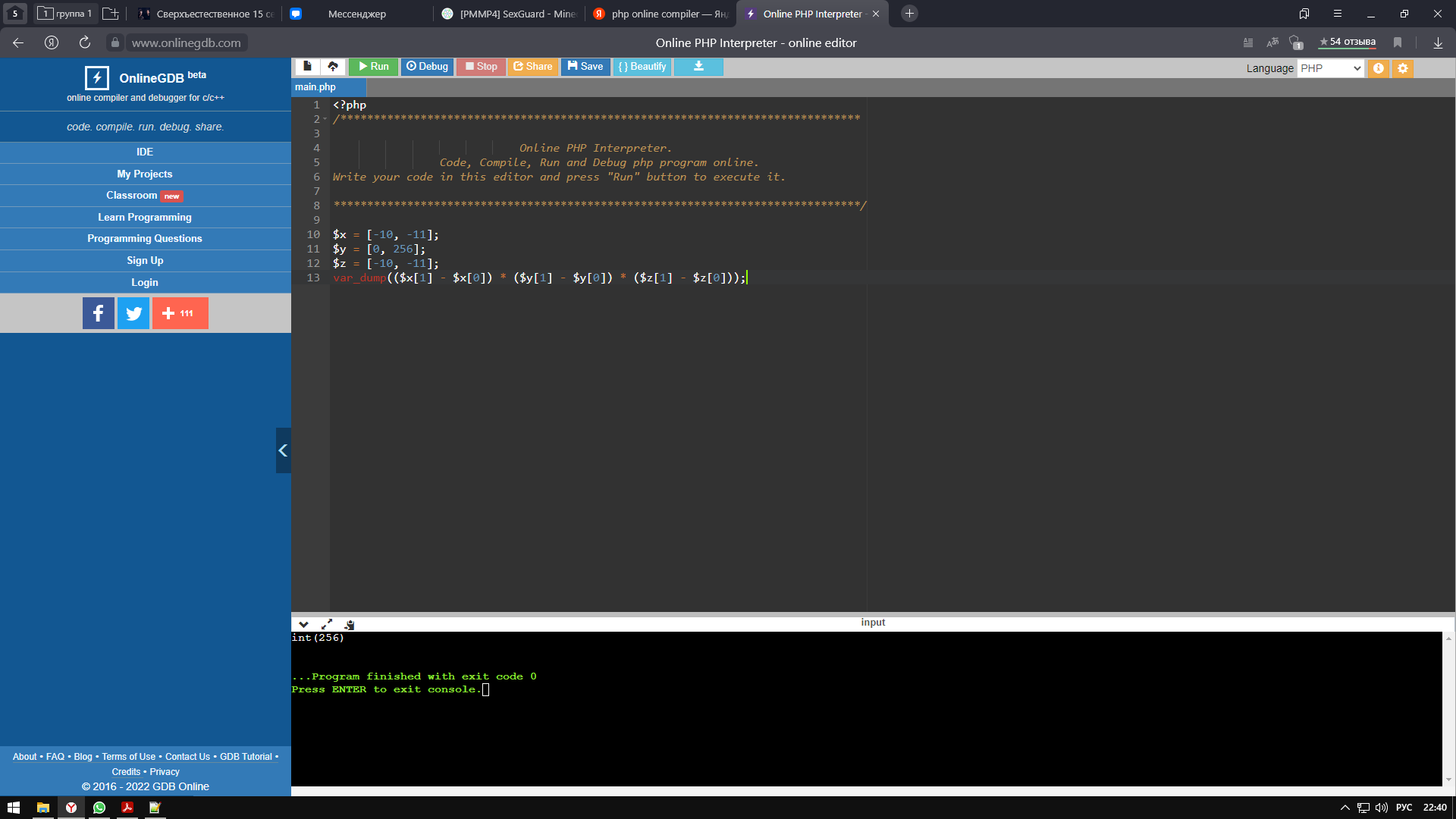Toggle console fullscreen with expand arrows
Screen dimensions: 1456x819
coord(327,624)
